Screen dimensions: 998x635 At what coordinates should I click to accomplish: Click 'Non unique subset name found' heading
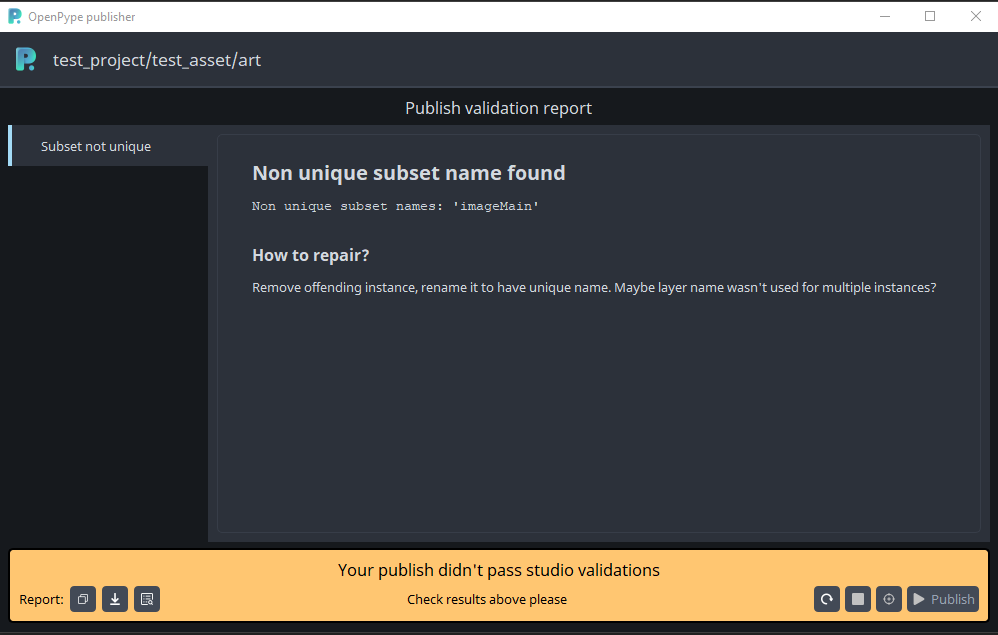tap(409, 173)
